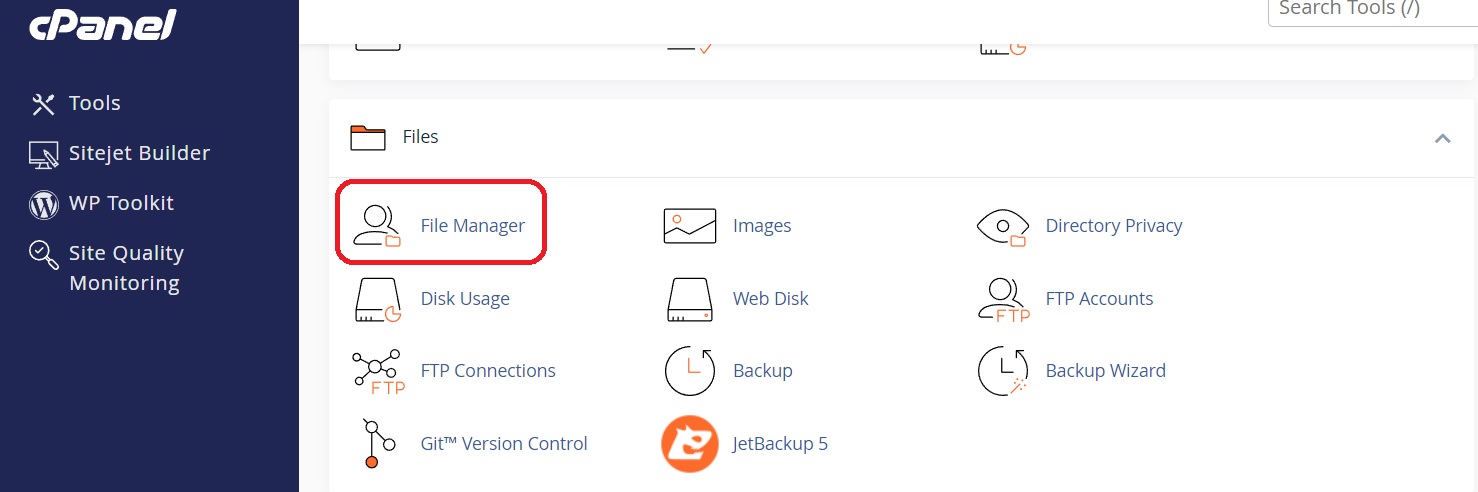Screen dimensions: 1478x492
Task: Launch the Backup Wizard icon
Action: (x=1003, y=371)
